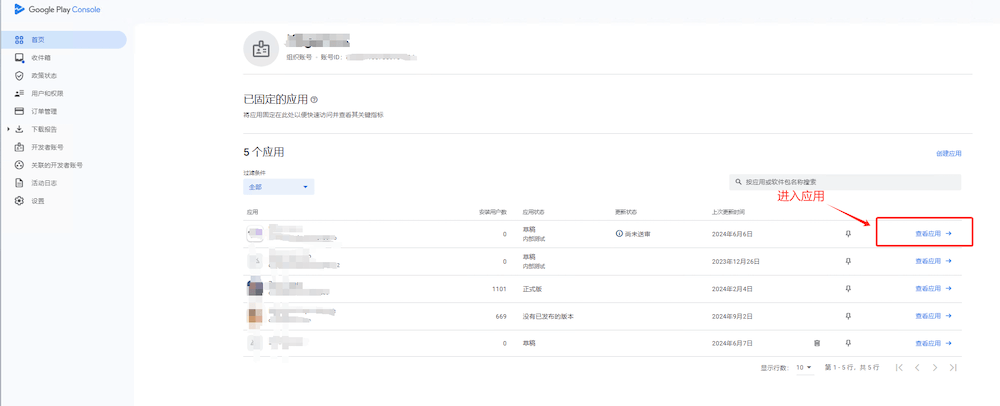
Task: Select 用户和权限 people icon
Action: [x=19, y=93]
